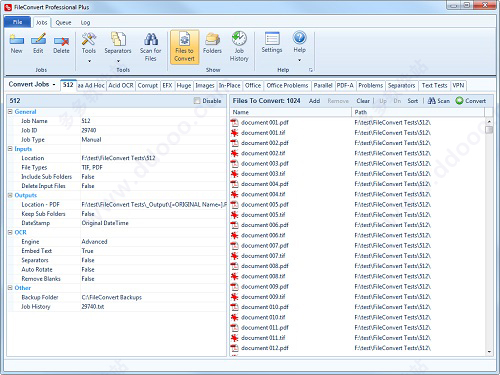Click the Name column header
The height and width of the screenshot is (375, 500).
pos(291,112)
